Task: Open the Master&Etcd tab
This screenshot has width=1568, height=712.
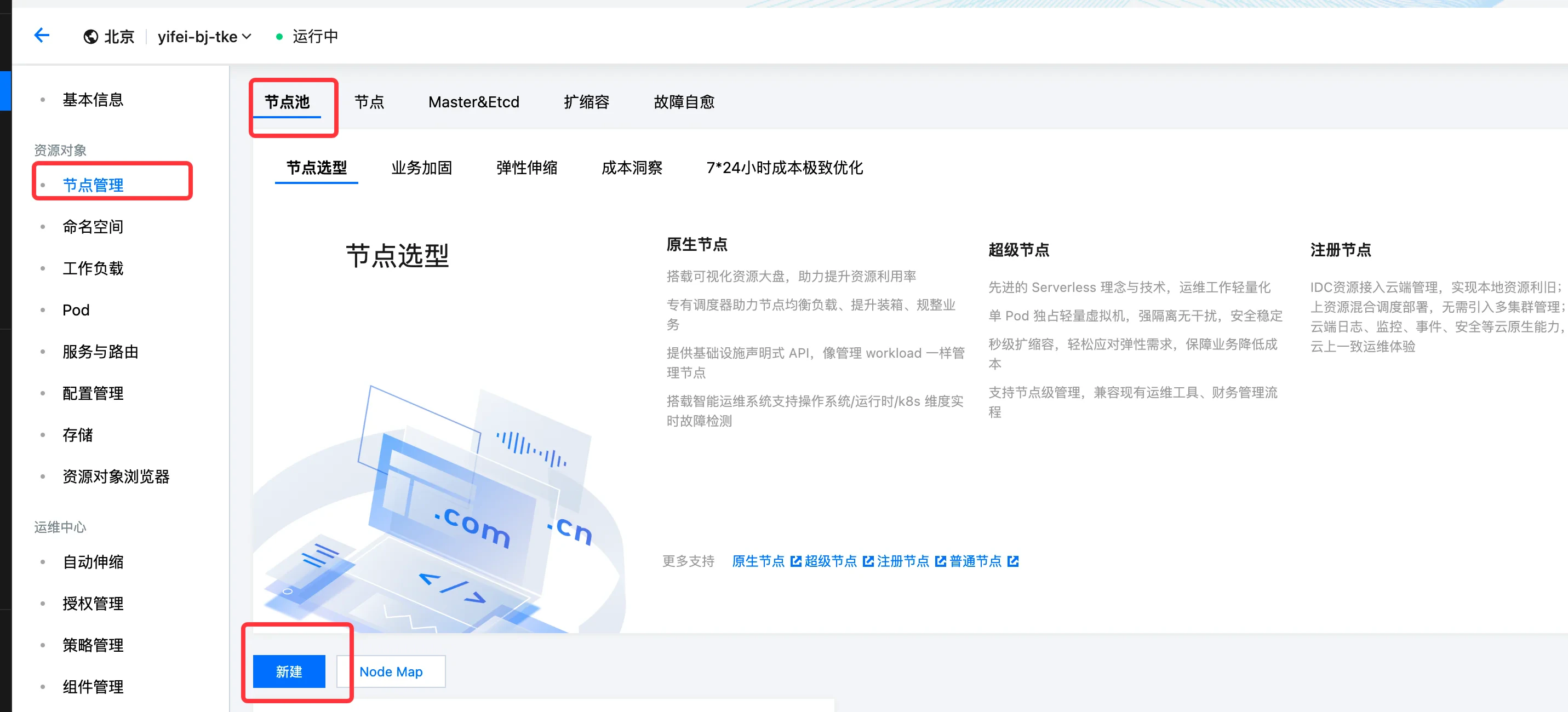Action: (473, 102)
